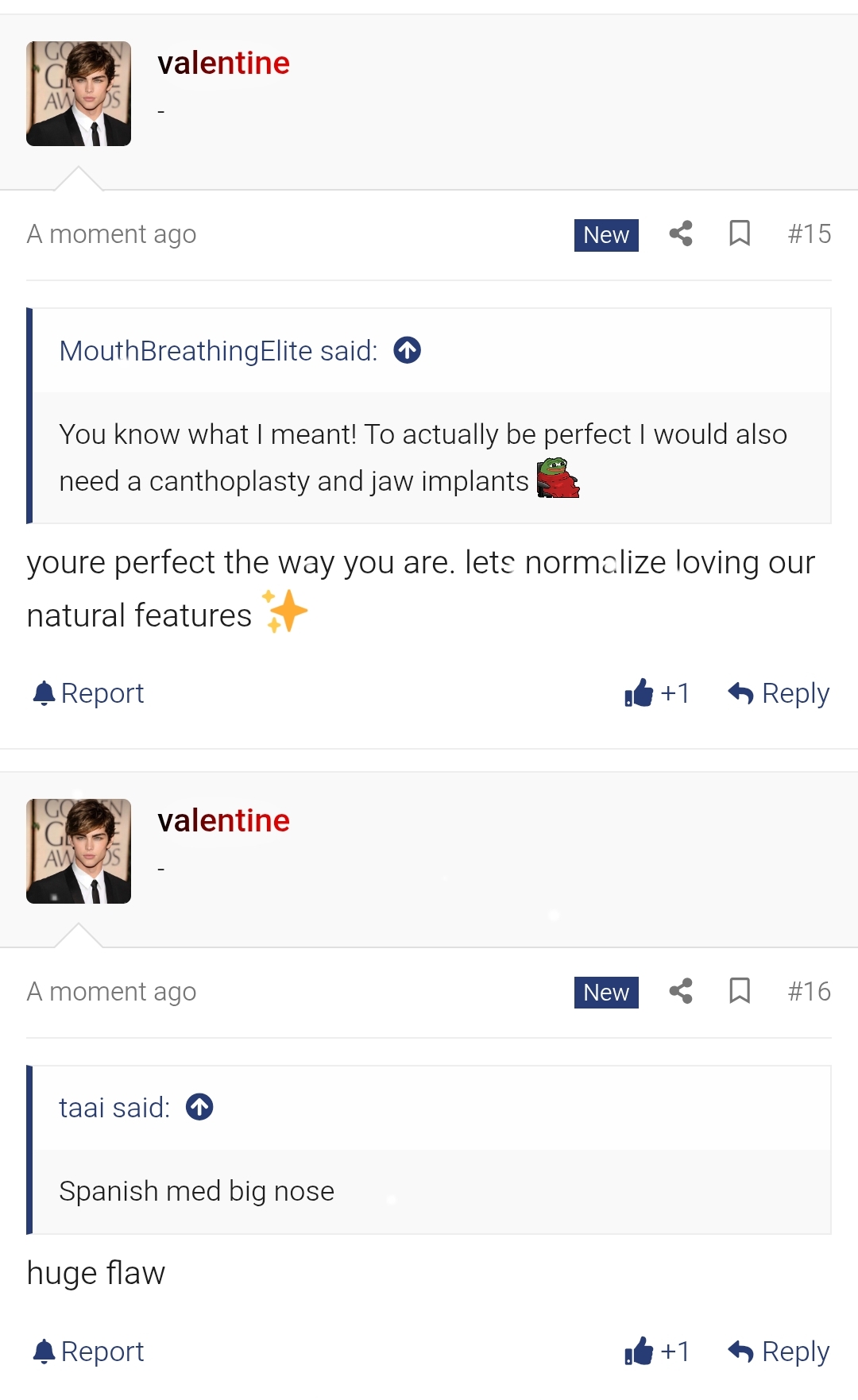Jump to taai's quoted post via arrow icon

point(200,1106)
